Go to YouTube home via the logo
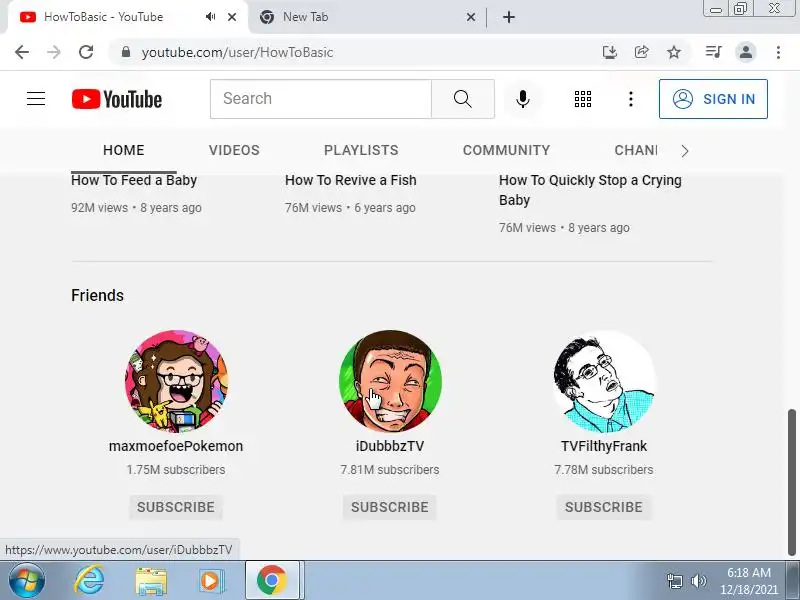This screenshot has width=800, height=600. [117, 99]
